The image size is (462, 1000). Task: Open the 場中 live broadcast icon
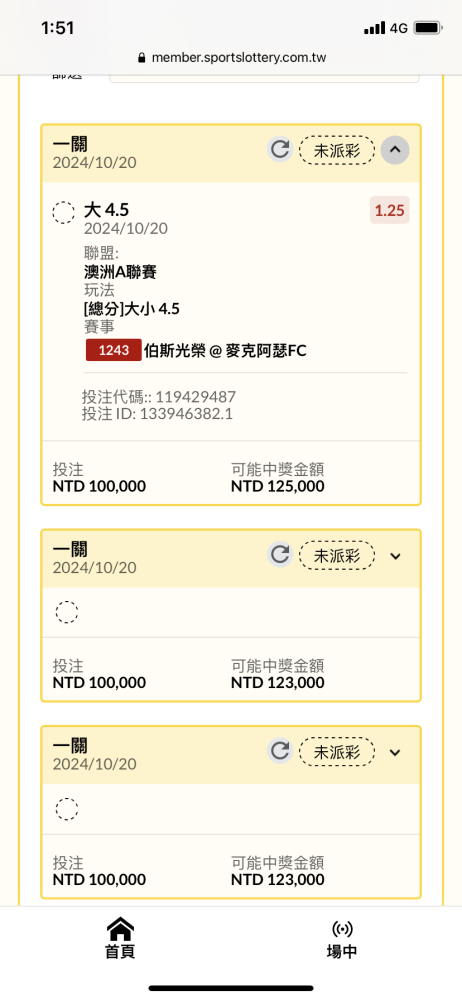pyautogui.click(x=342, y=929)
